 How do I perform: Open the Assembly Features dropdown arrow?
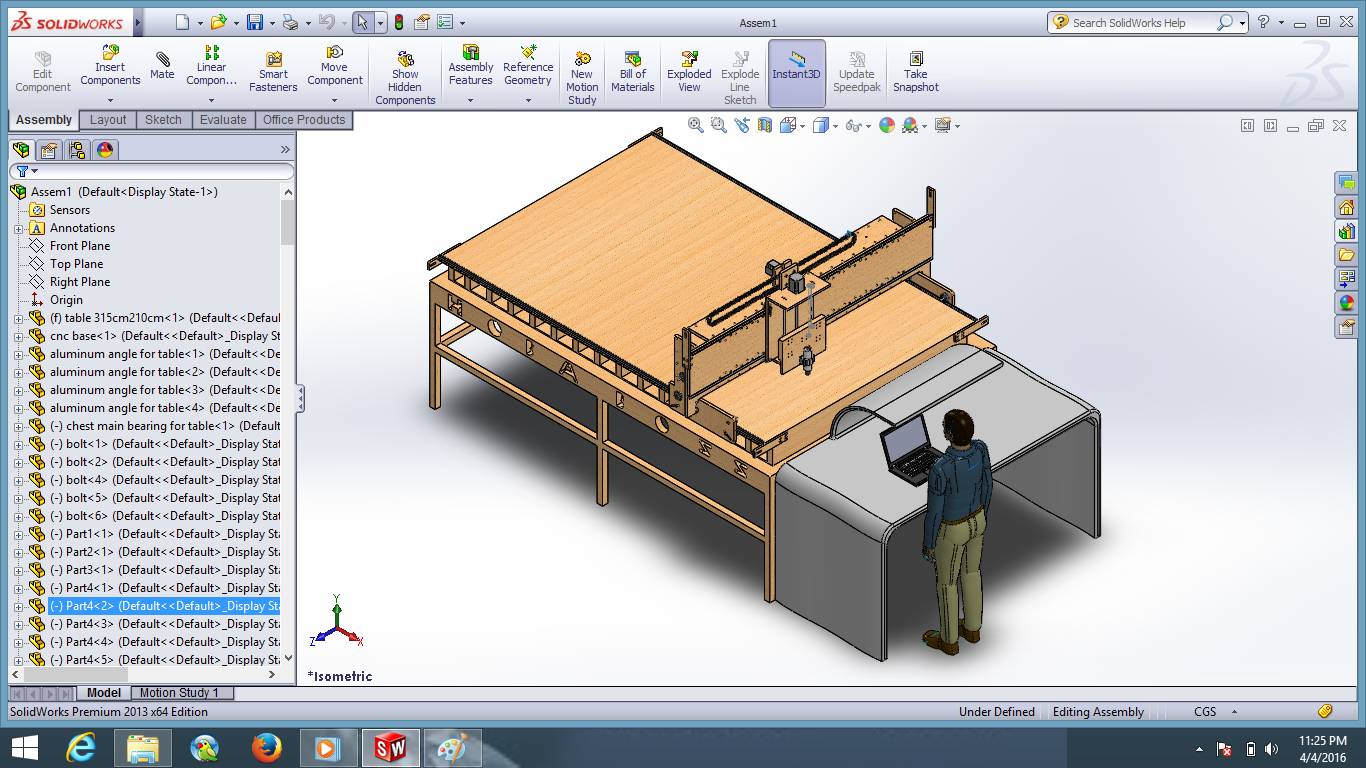click(471, 100)
